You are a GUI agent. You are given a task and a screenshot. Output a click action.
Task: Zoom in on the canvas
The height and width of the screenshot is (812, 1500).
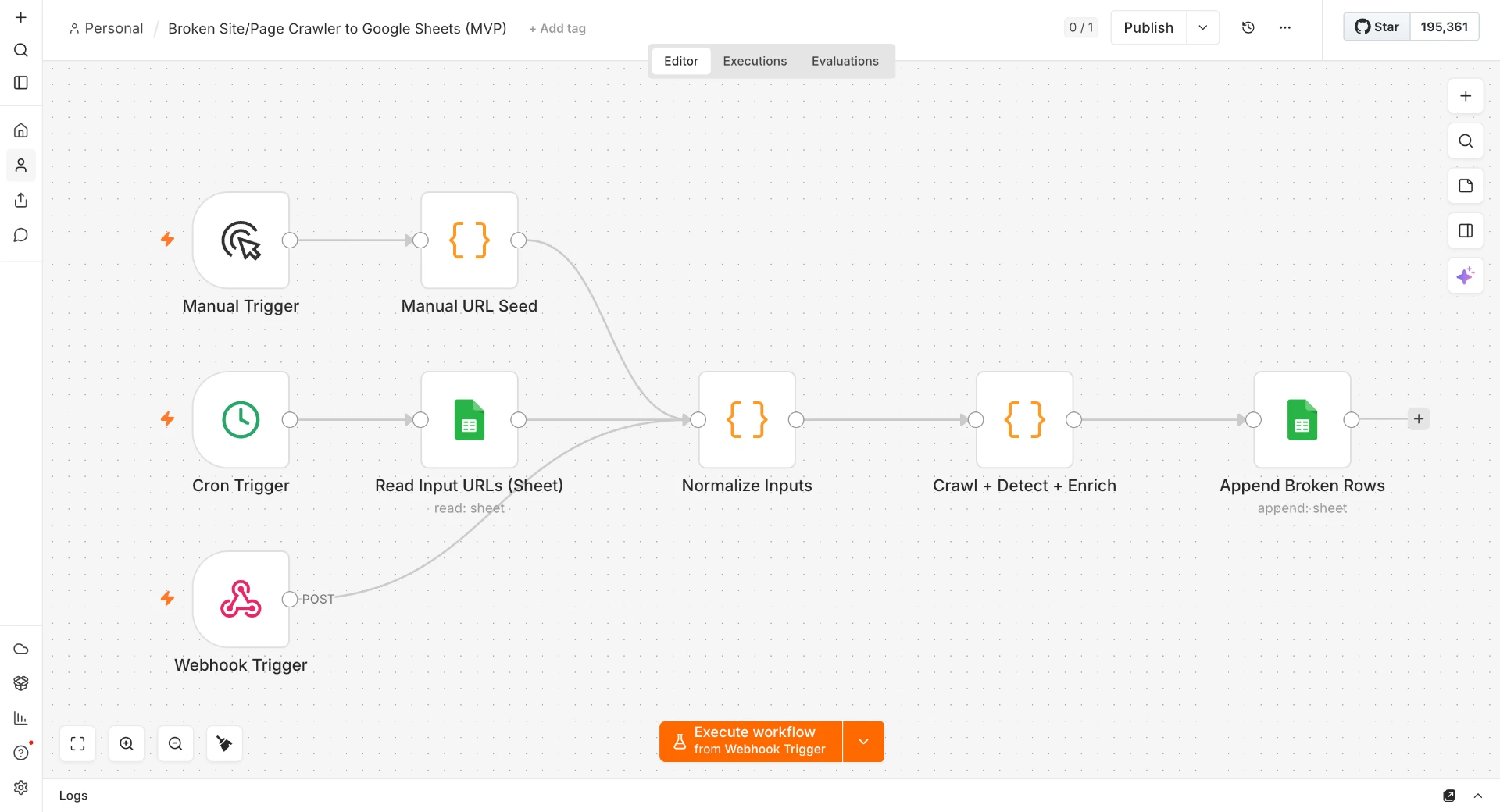(127, 744)
